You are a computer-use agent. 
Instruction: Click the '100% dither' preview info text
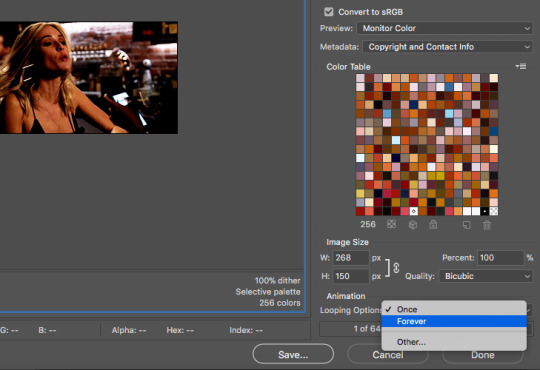[277, 280]
